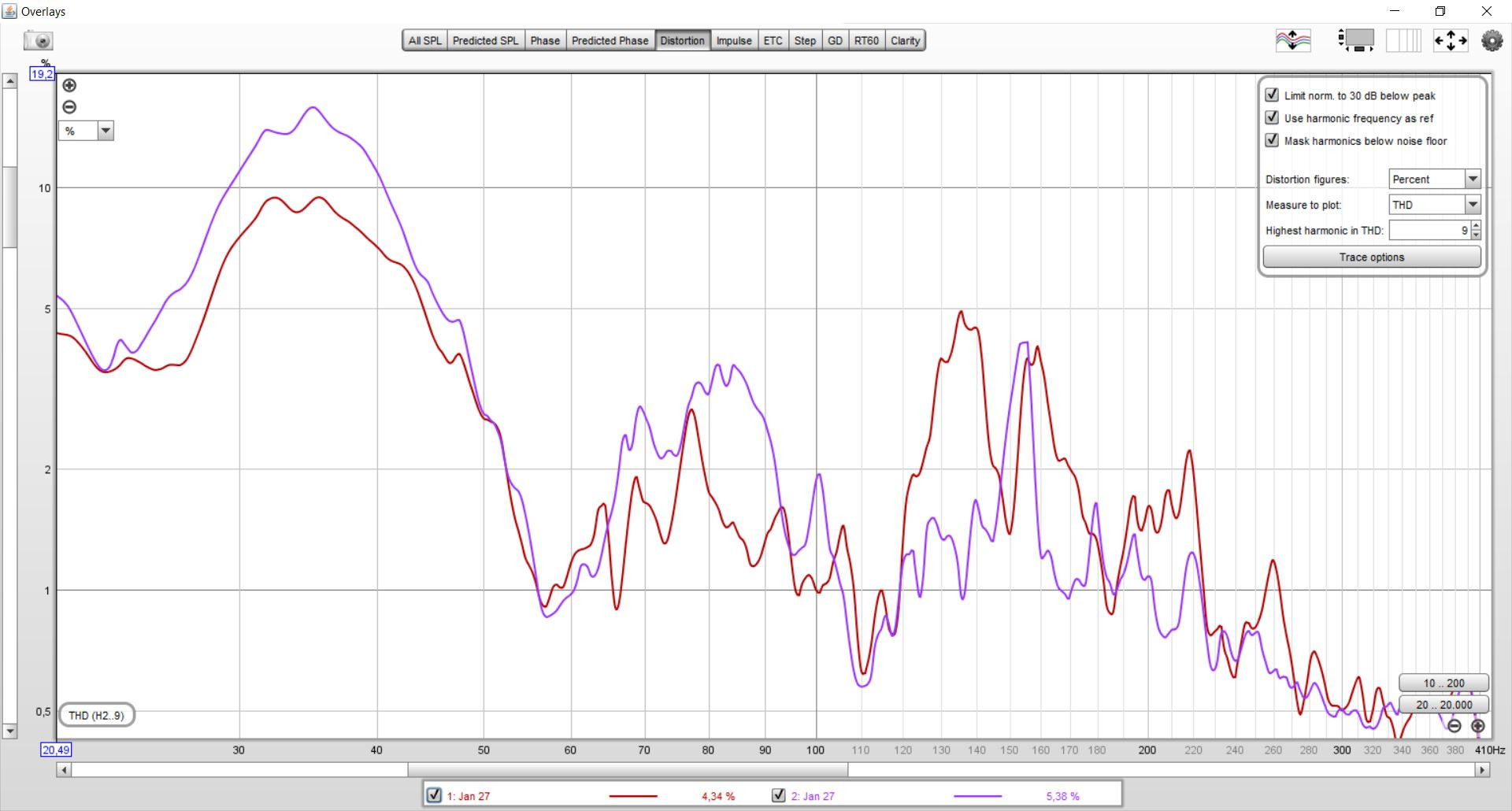Click the highest harmonic in THD input field
The image size is (1512, 811).
[x=1429, y=231]
